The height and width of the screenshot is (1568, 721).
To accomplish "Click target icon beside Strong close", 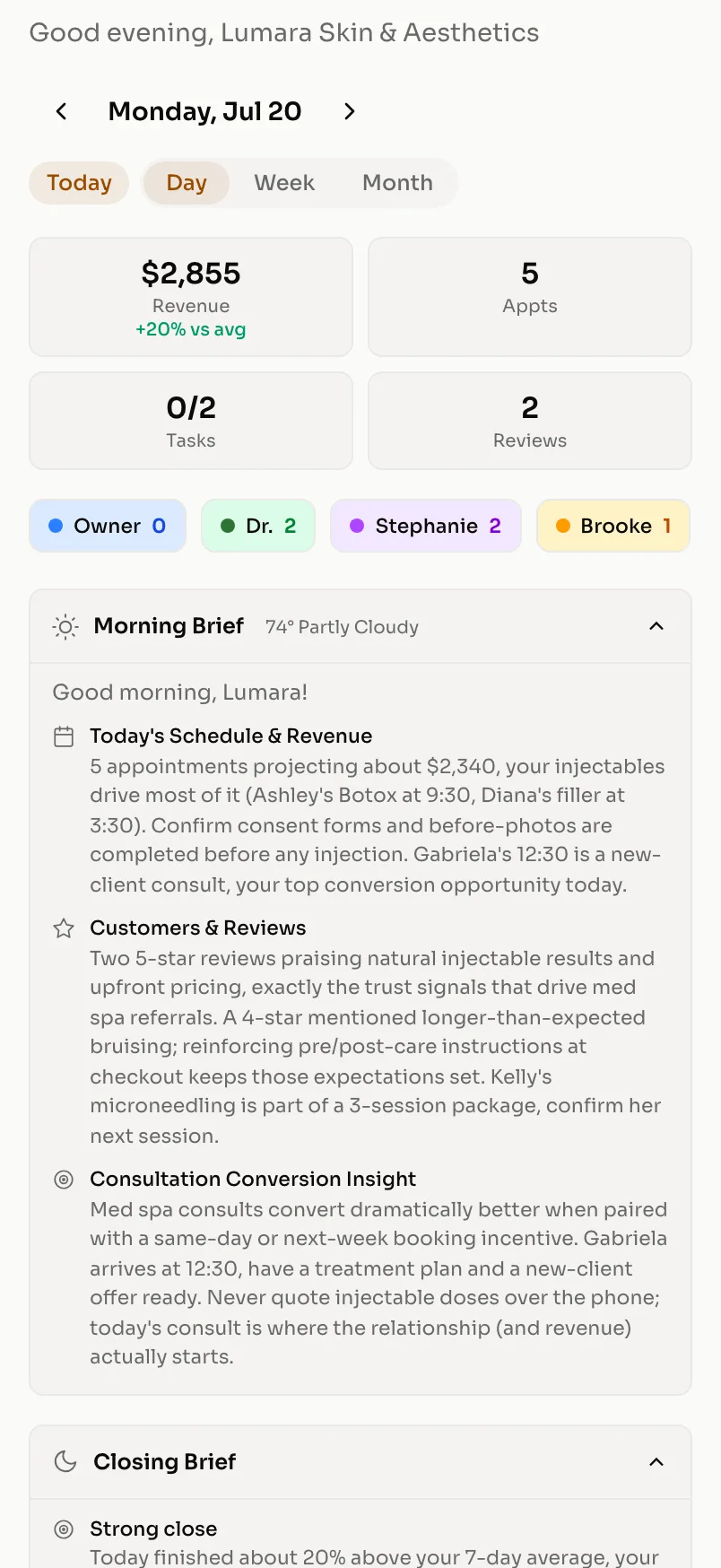I will (64, 1529).
